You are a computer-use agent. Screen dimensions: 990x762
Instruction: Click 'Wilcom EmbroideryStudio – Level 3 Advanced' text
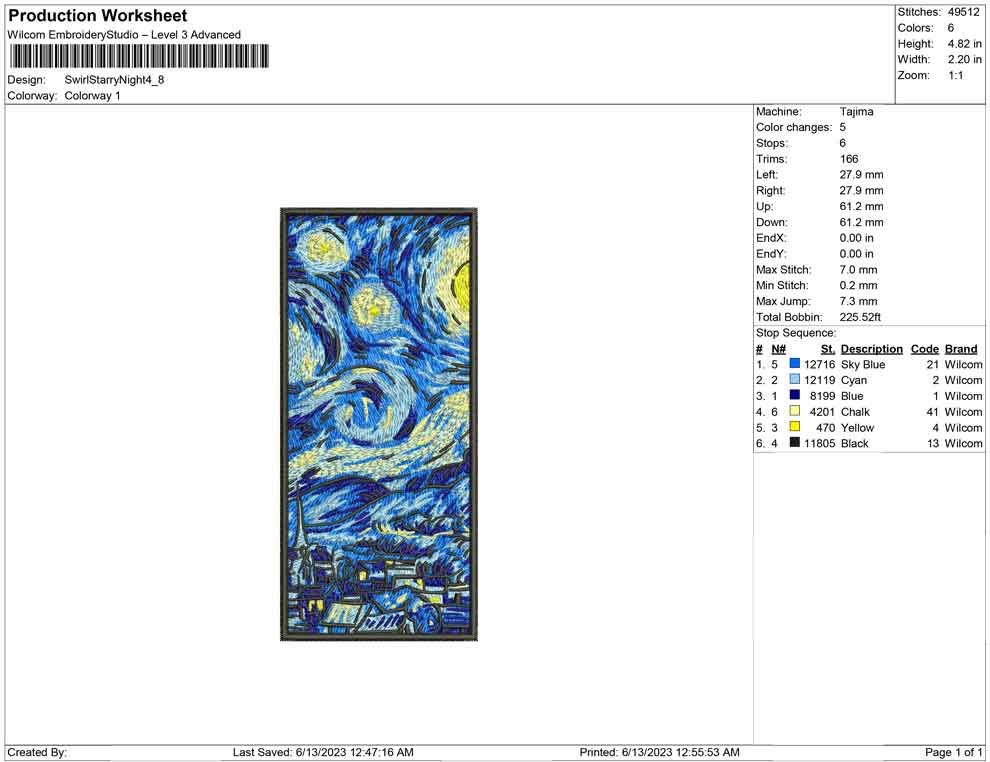(124, 35)
